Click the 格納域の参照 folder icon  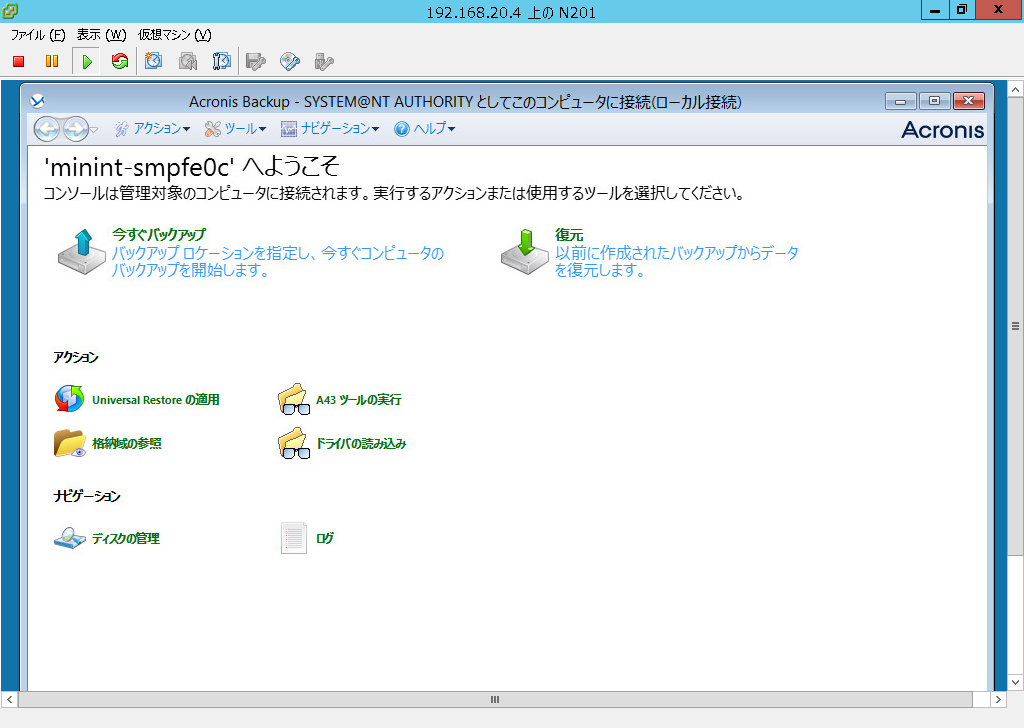(69, 443)
